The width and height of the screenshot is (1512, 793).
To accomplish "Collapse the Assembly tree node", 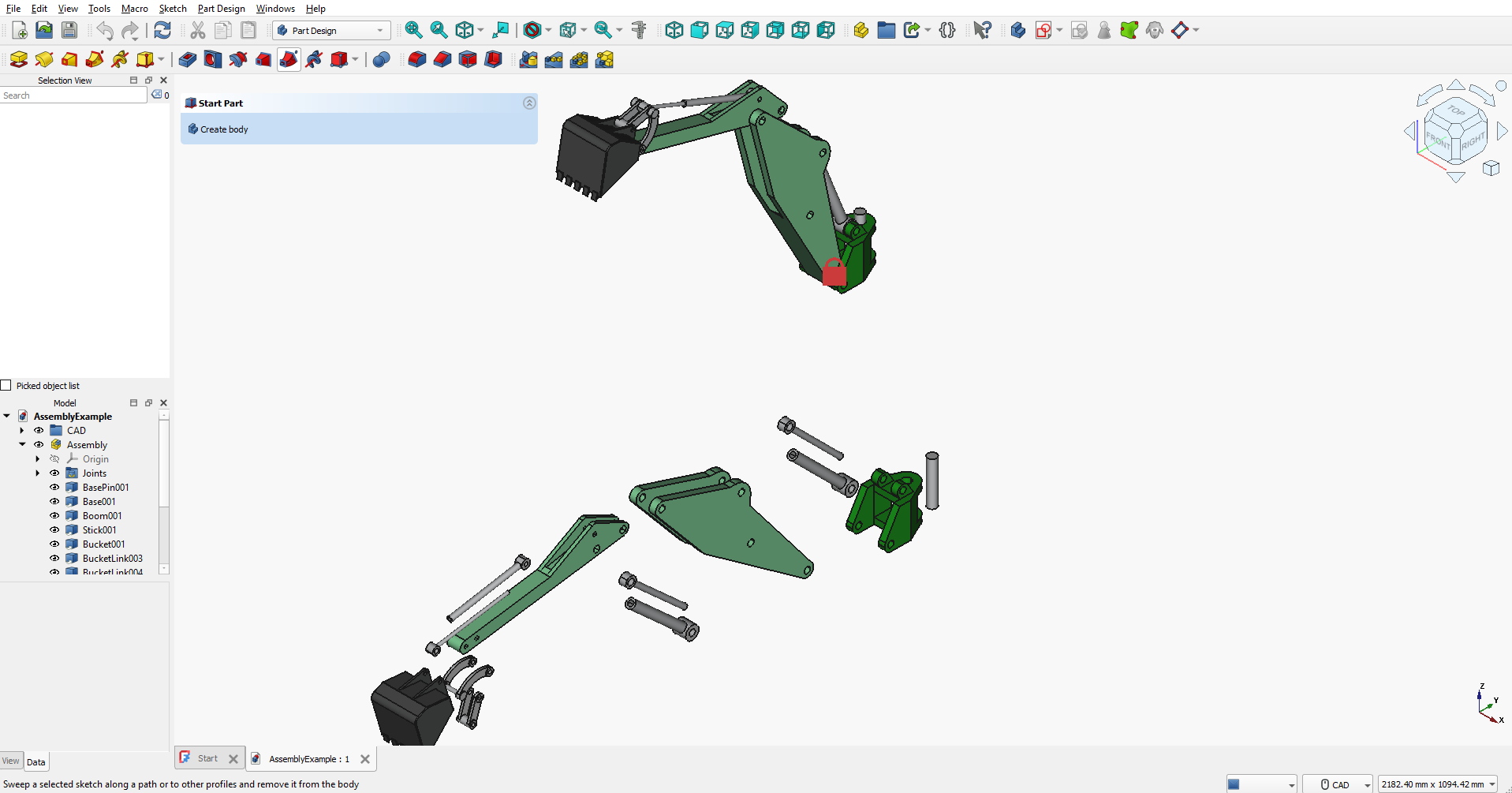I will [21, 444].
